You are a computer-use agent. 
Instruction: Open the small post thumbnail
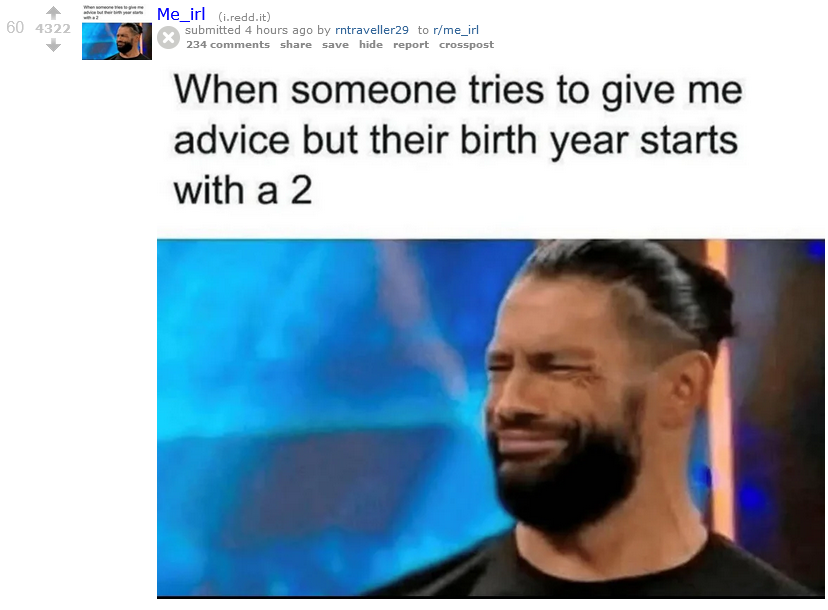117,32
